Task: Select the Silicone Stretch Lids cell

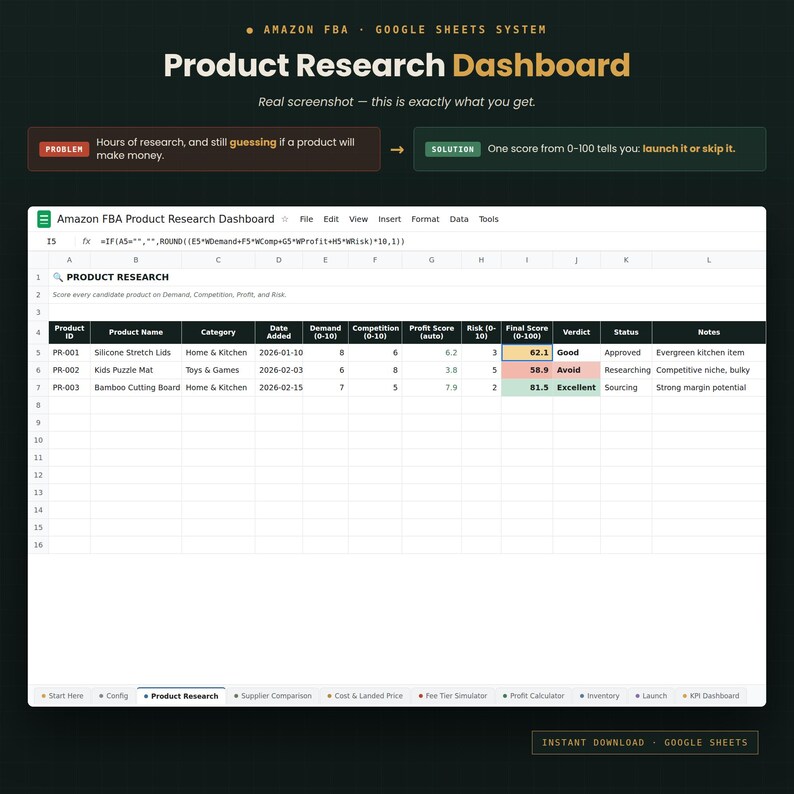Action: (x=136, y=352)
